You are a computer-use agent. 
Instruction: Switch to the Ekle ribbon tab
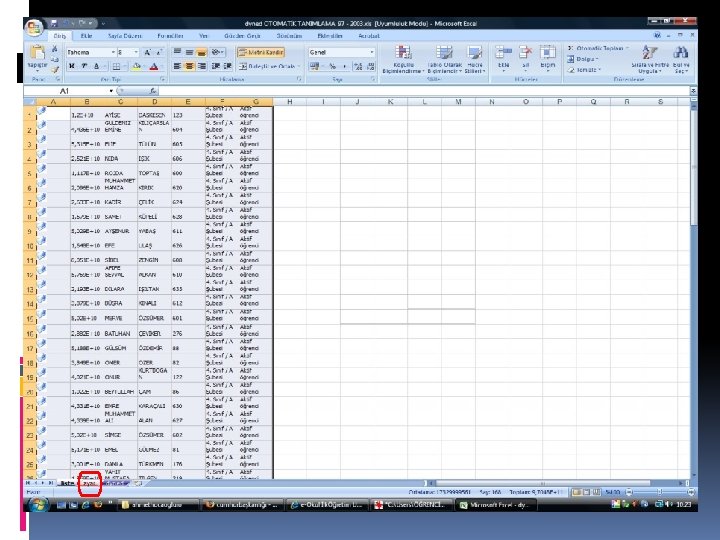click(86, 36)
